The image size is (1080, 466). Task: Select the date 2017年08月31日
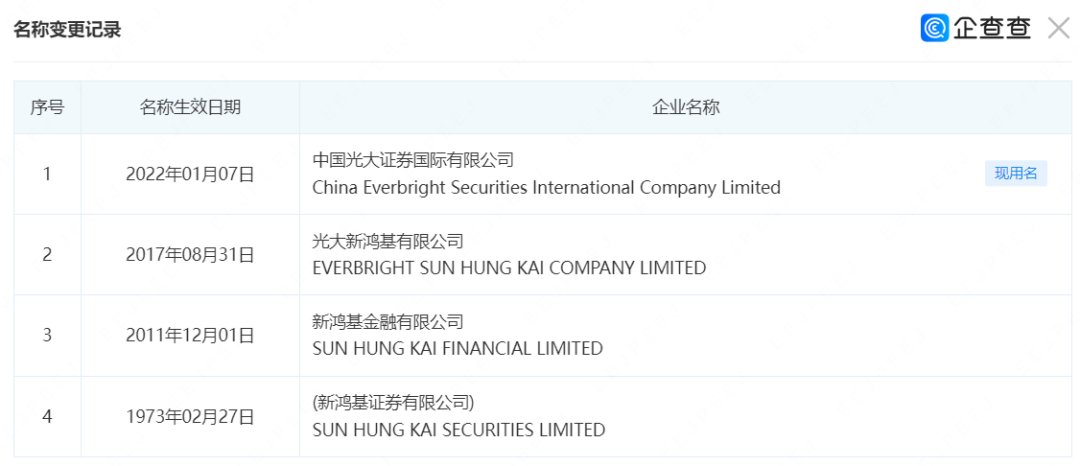coord(190,255)
